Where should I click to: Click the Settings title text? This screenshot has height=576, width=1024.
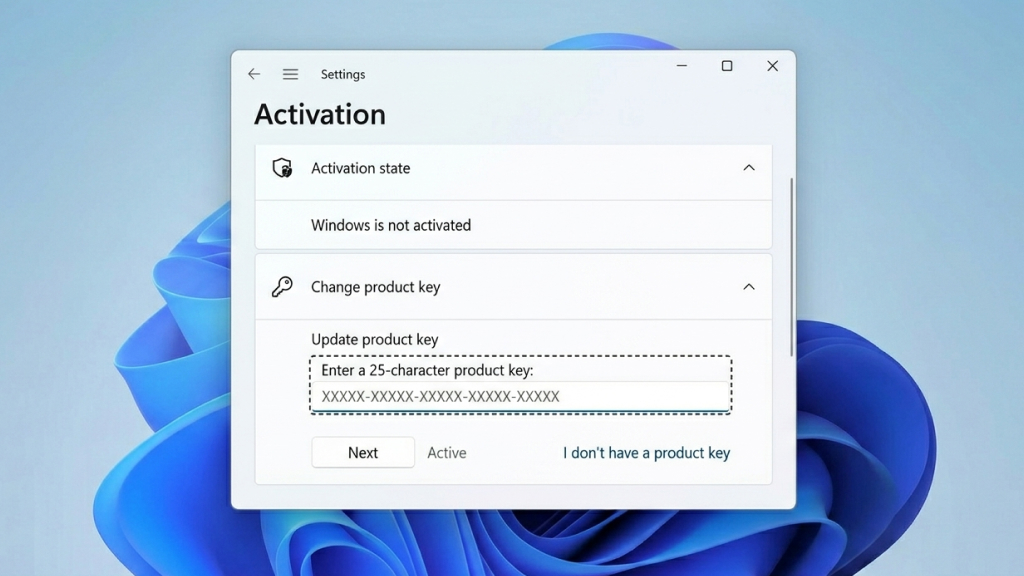tap(343, 74)
